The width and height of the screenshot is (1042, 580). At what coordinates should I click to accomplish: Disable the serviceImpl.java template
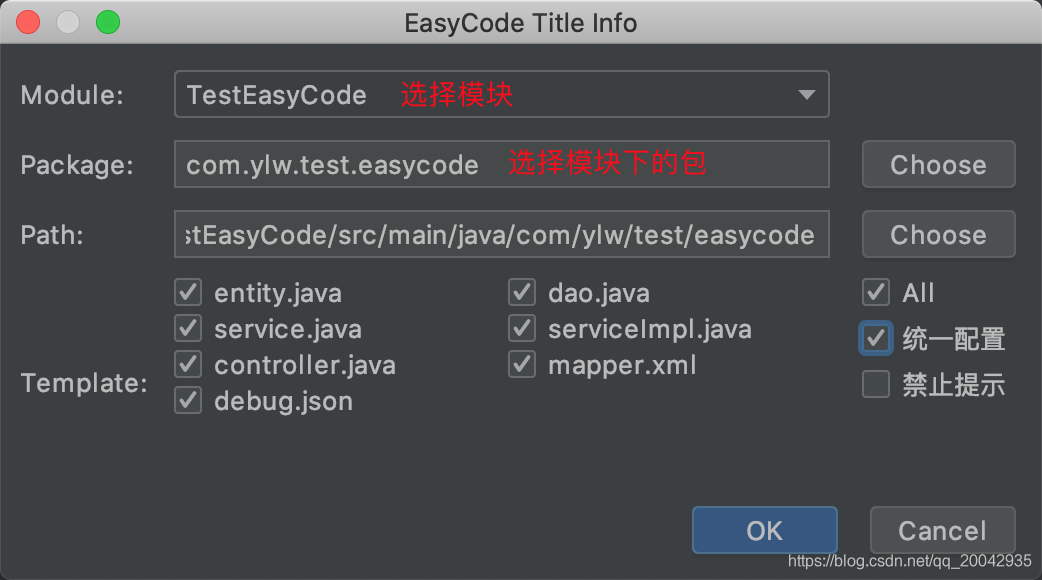tap(522, 328)
